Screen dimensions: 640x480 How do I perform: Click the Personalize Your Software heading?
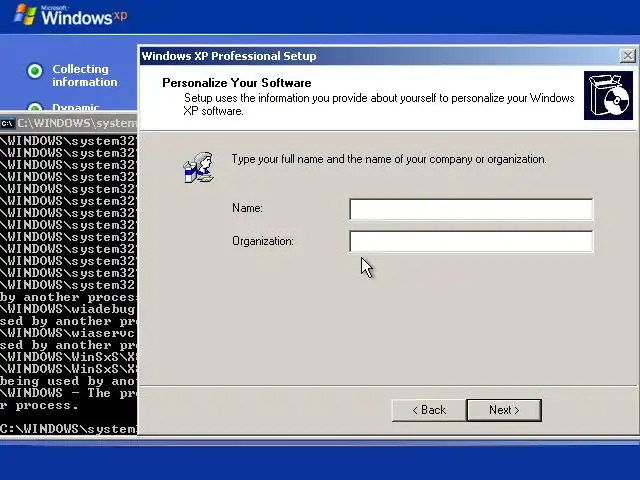237,83
